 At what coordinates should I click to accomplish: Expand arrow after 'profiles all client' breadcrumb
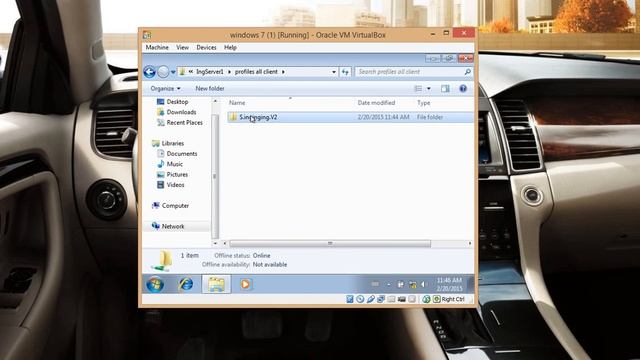[x=283, y=72]
